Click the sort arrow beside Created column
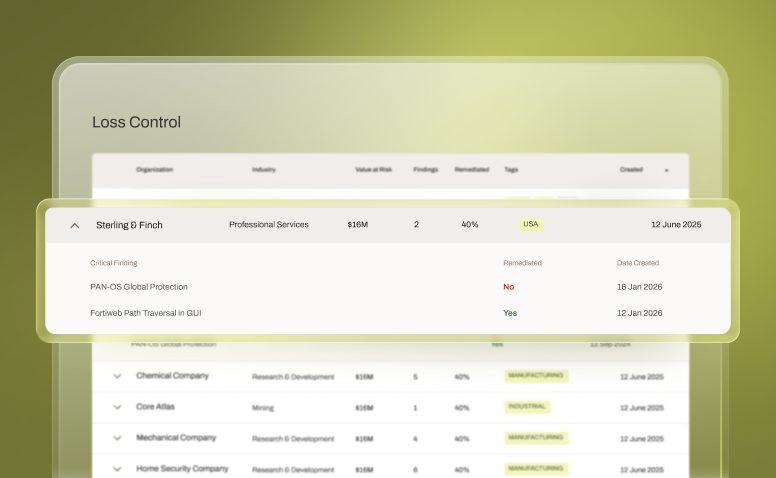The height and width of the screenshot is (478, 776). tap(667, 170)
